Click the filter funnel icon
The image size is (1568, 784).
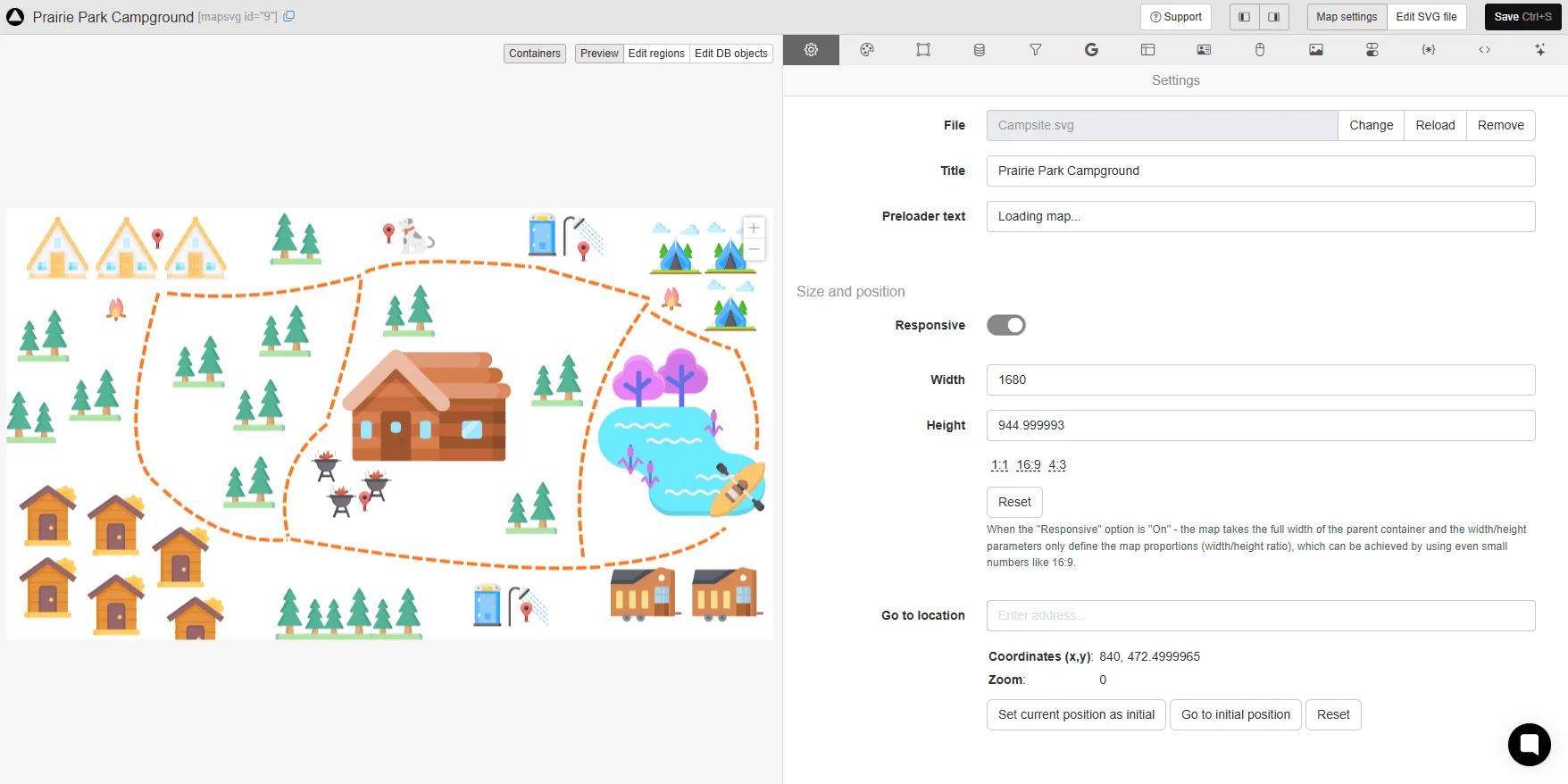[x=1035, y=50]
